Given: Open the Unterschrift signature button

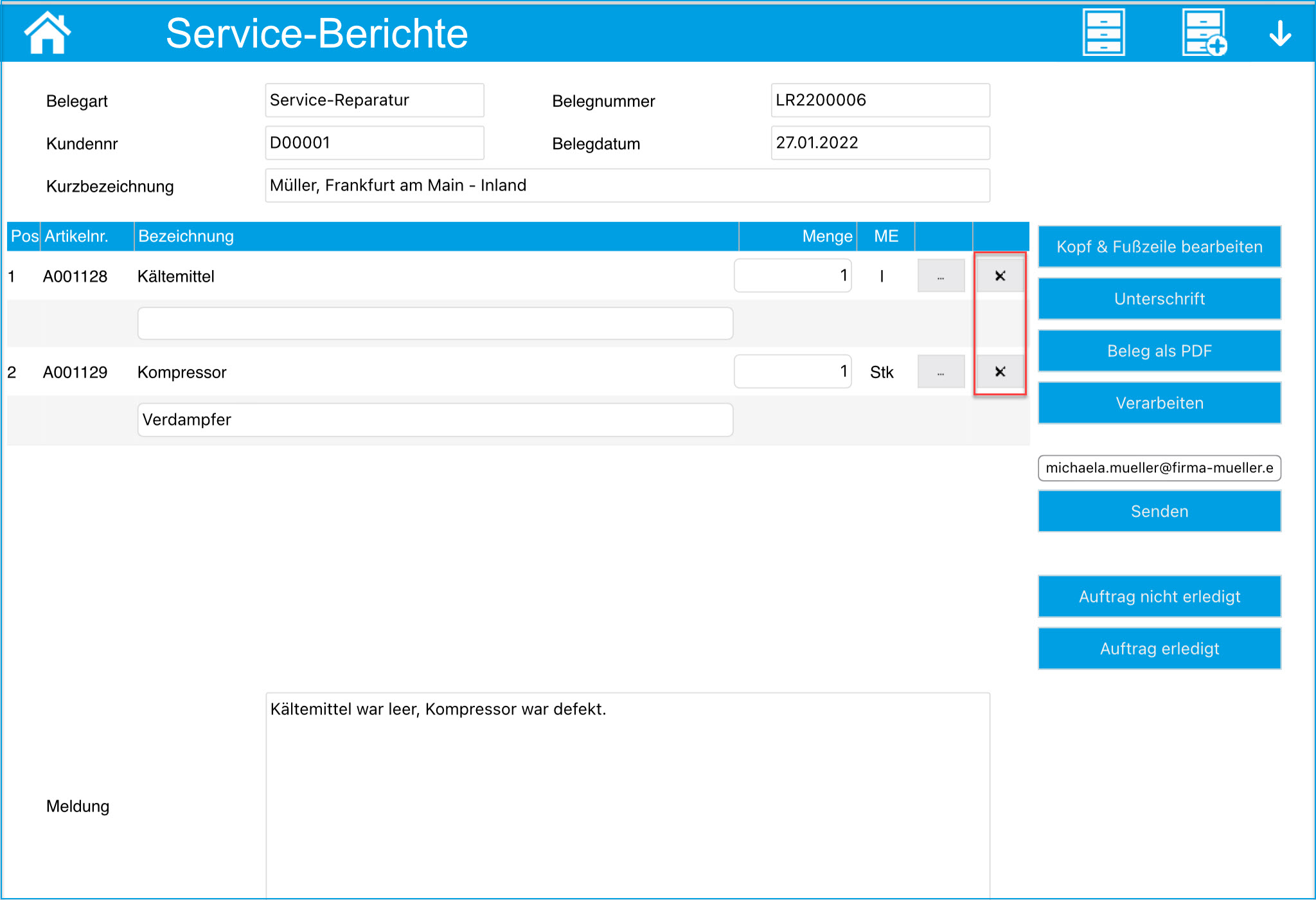Looking at the screenshot, I should [x=1159, y=299].
